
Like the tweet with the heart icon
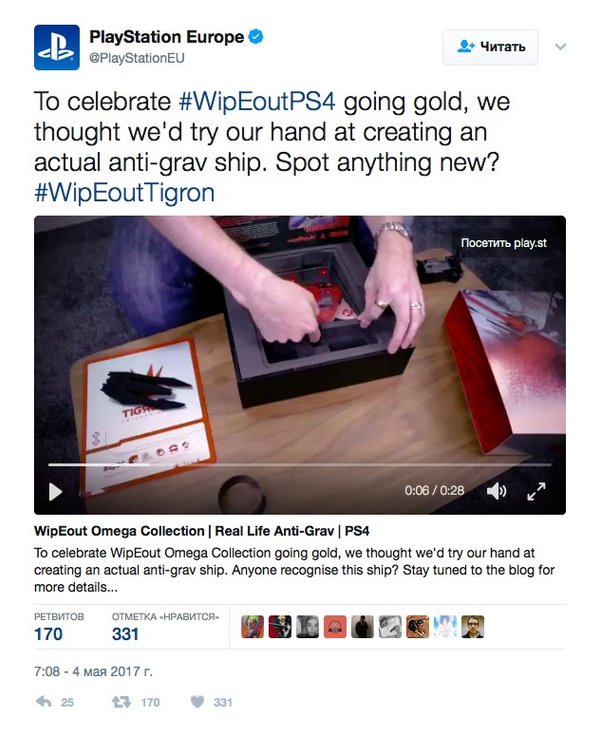[x=197, y=702]
